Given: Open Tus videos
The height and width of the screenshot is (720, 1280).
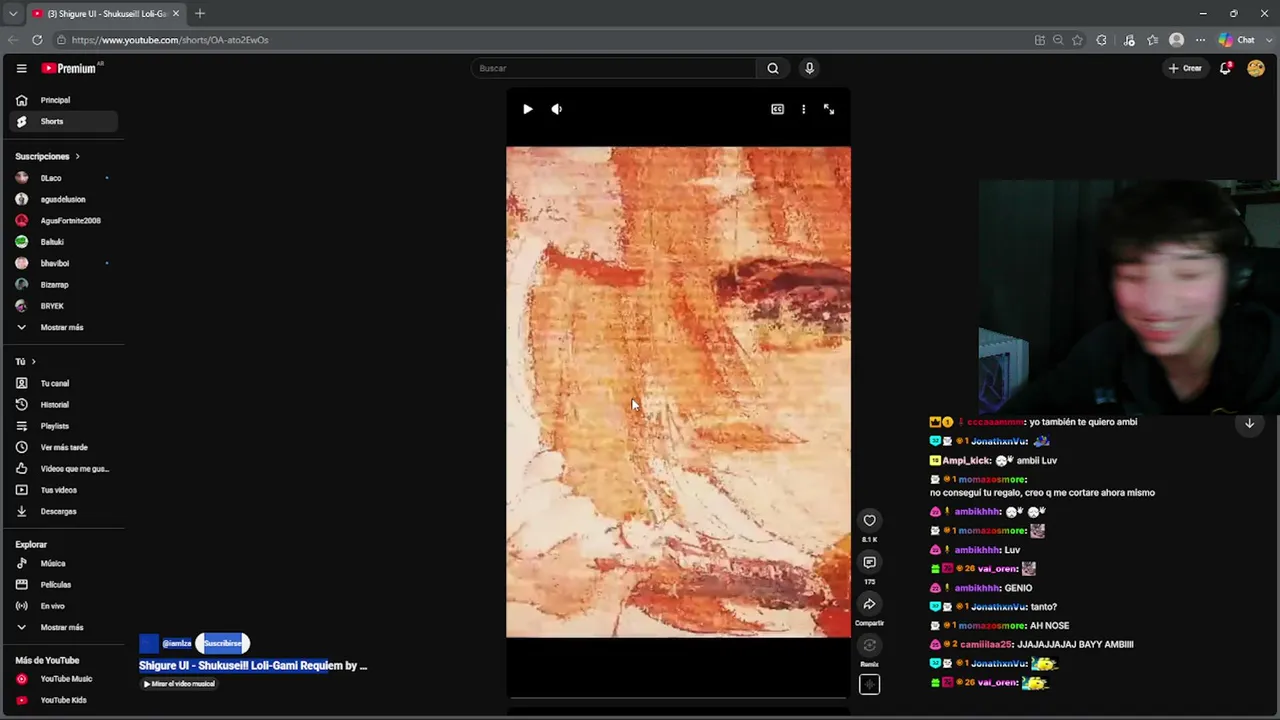Looking at the screenshot, I should 64,490.
